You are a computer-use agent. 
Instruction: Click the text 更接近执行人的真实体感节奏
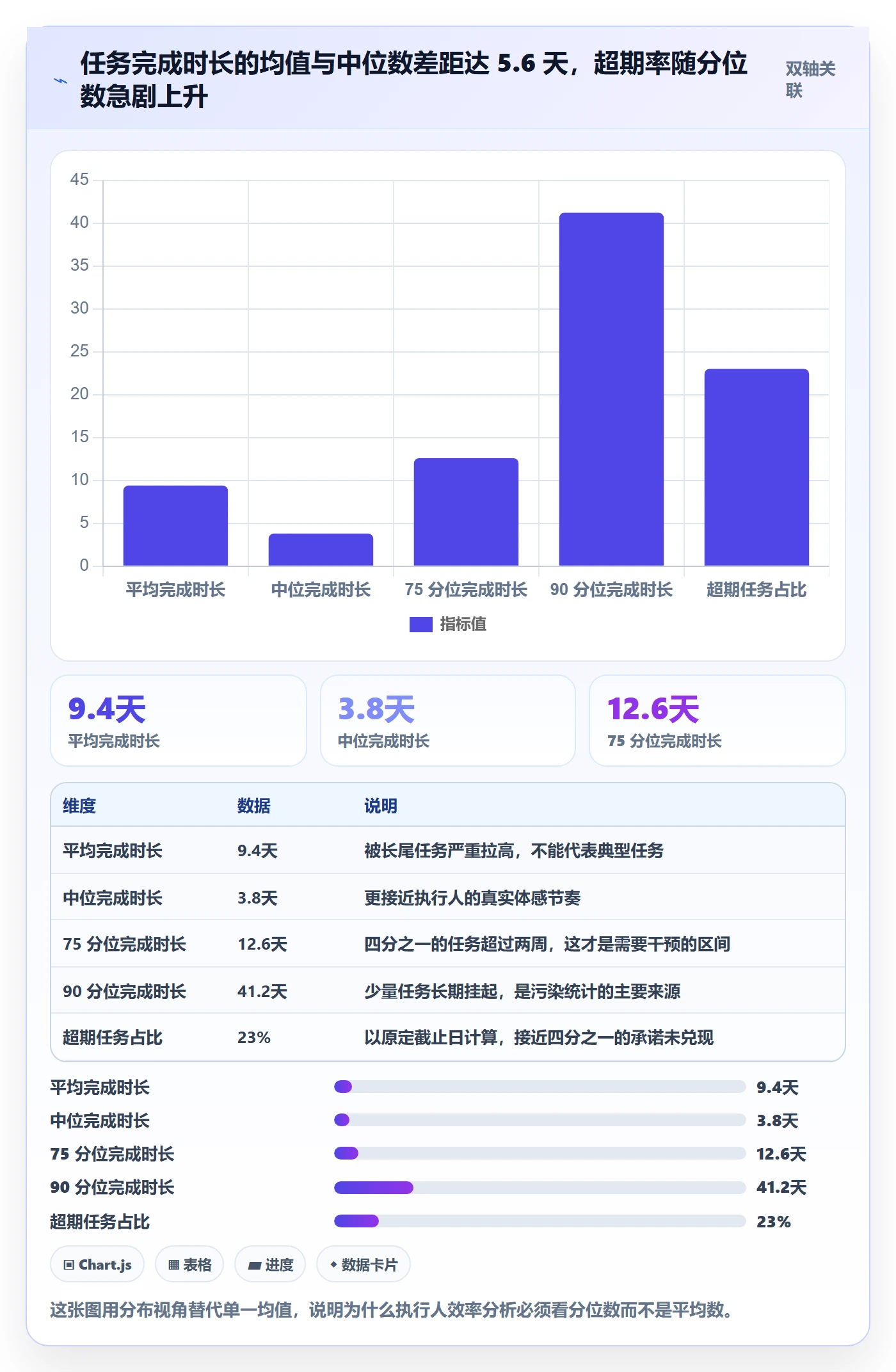click(472, 898)
